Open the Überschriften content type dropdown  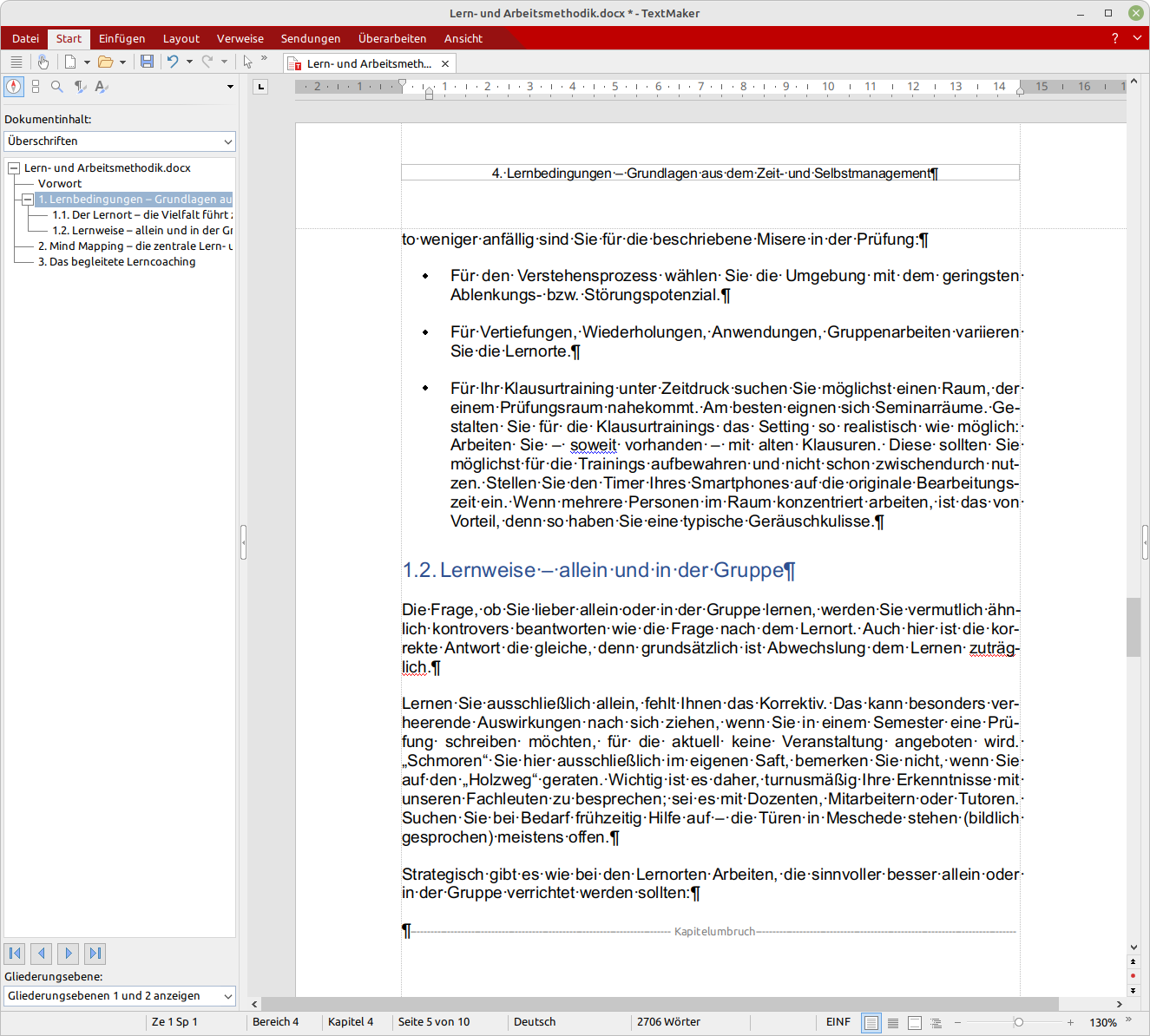[x=120, y=141]
